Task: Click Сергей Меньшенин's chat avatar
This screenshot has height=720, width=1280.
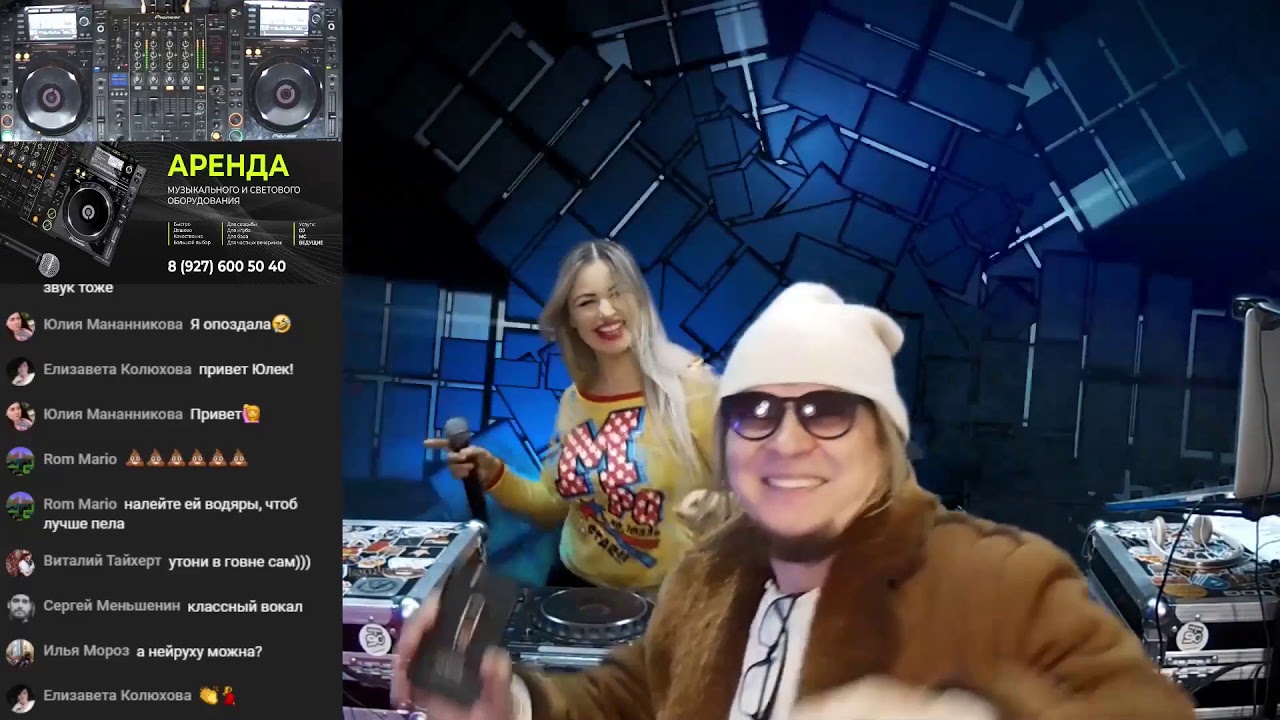Action: 20,607
